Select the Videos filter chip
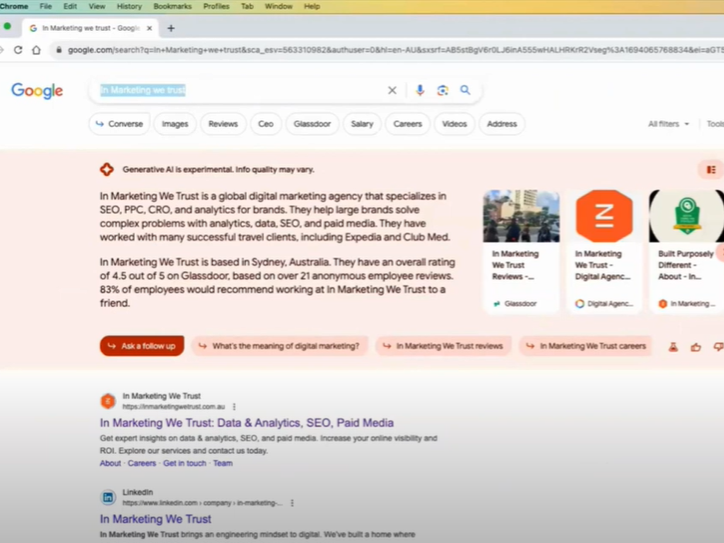Viewport: 724px width, 543px height. [454, 124]
